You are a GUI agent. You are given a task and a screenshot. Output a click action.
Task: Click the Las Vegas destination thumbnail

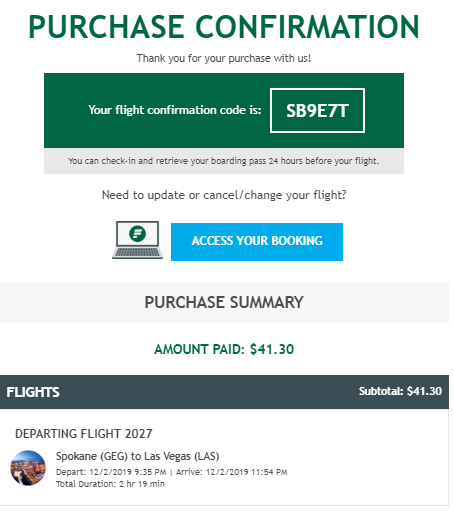(28, 468)
